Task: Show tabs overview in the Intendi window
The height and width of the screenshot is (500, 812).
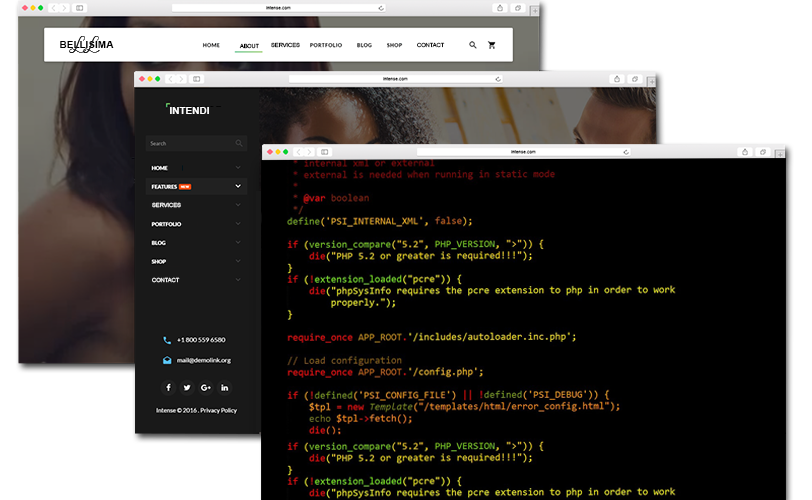Action: [635, 79]
